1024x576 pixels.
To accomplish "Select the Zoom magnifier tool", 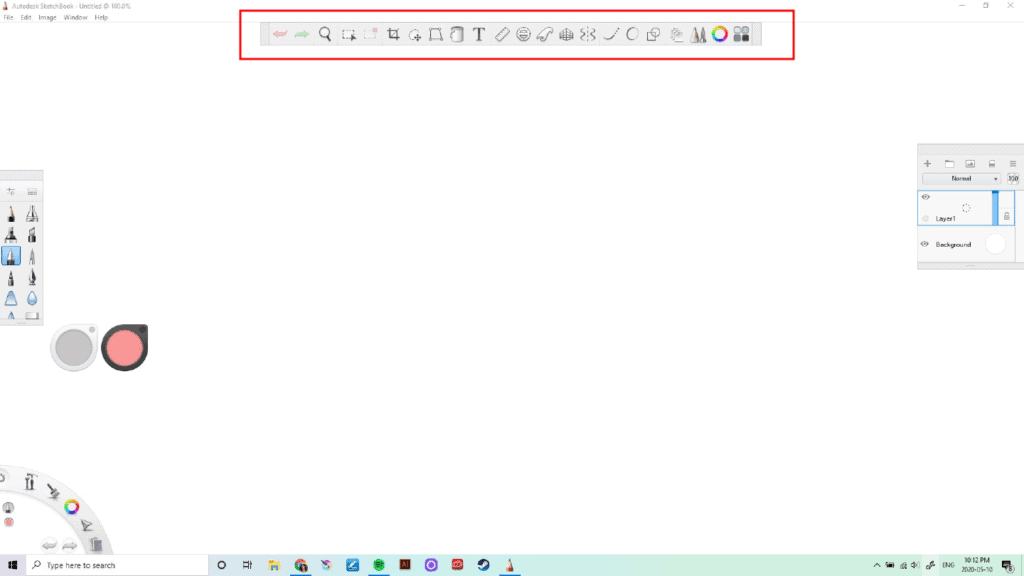I will (x=325, y=34).
